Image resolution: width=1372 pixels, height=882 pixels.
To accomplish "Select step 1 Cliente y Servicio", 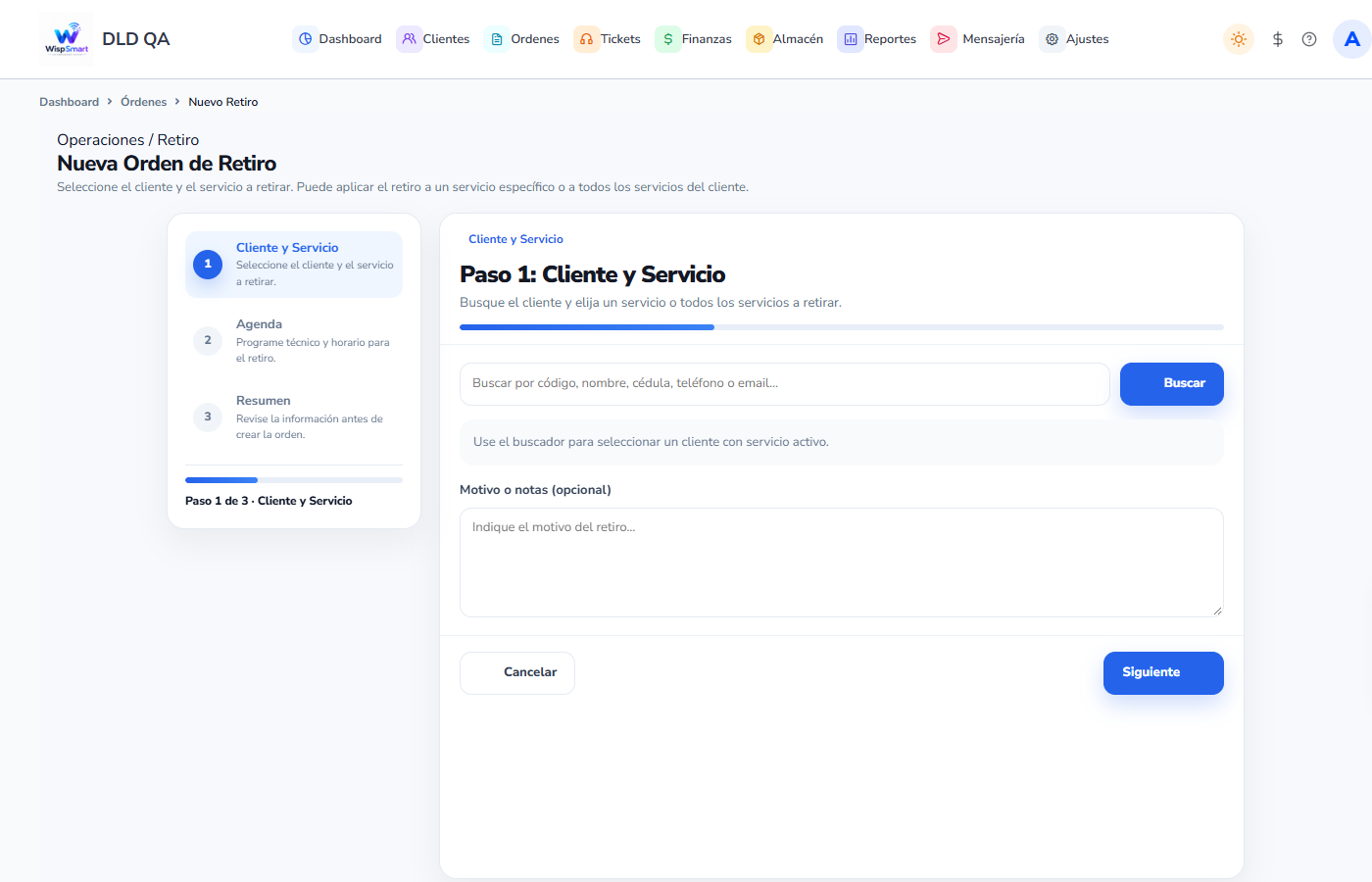I will point(294,265).
